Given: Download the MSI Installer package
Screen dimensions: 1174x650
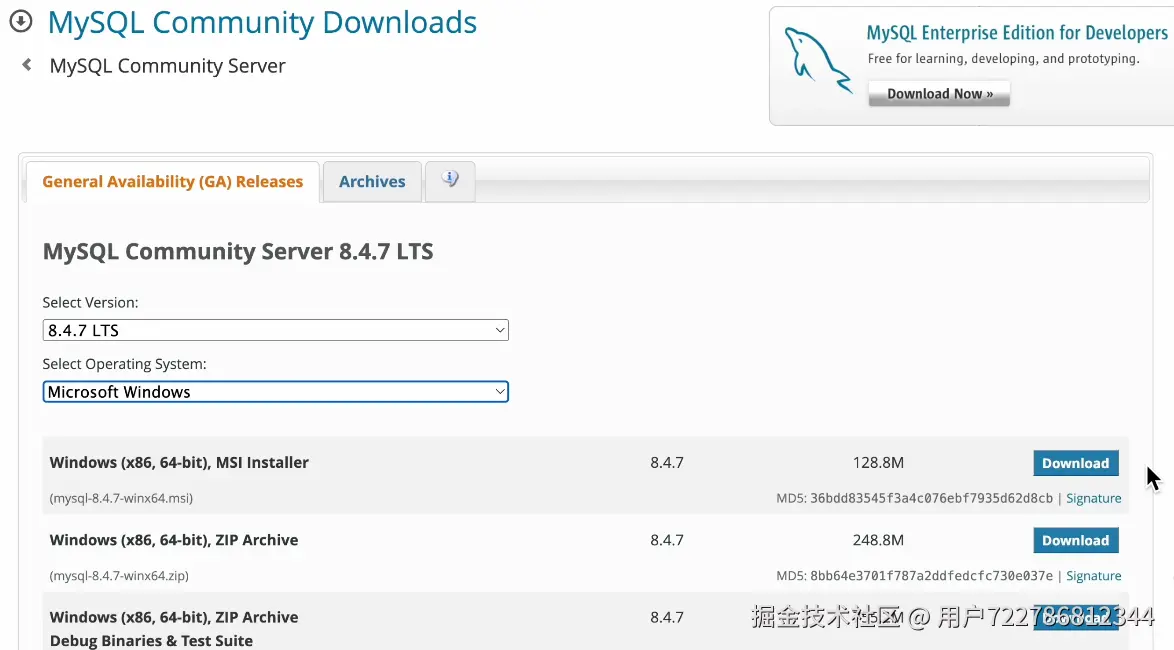Looking at the screenshot, I should [1076, 463].
